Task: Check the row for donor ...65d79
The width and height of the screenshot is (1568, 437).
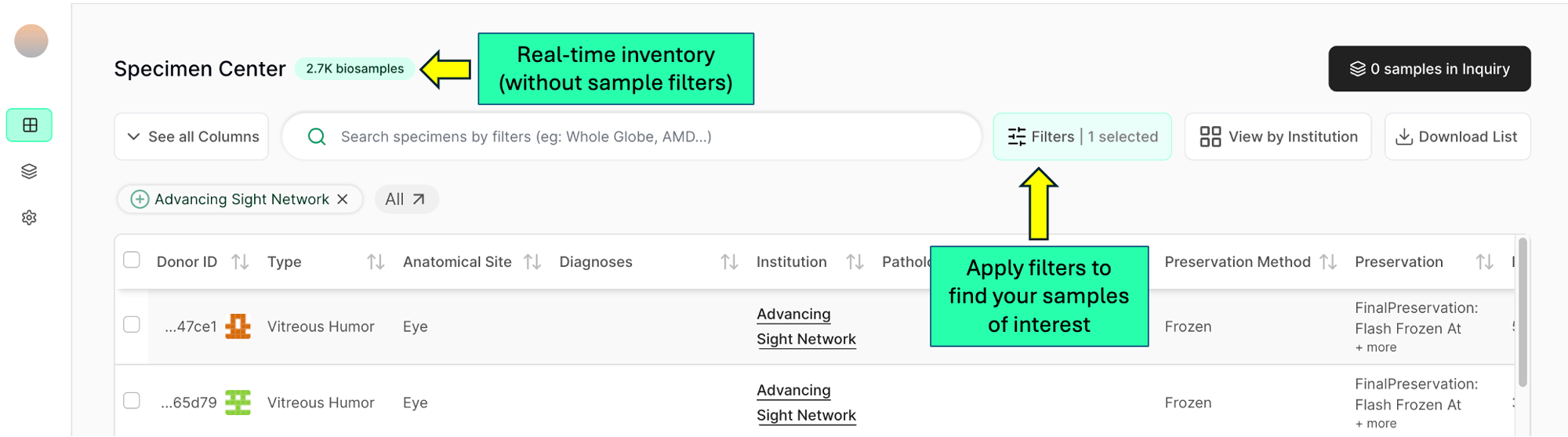Action: tap(132, 401)
